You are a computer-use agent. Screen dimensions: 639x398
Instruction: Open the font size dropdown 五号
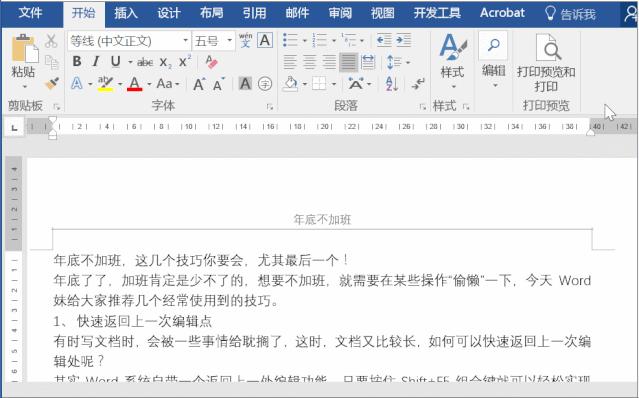pyautogui.click(x=229, y=41)
